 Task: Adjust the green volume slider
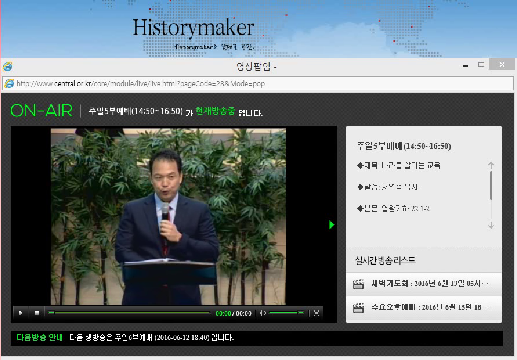(x=287, y=313)
